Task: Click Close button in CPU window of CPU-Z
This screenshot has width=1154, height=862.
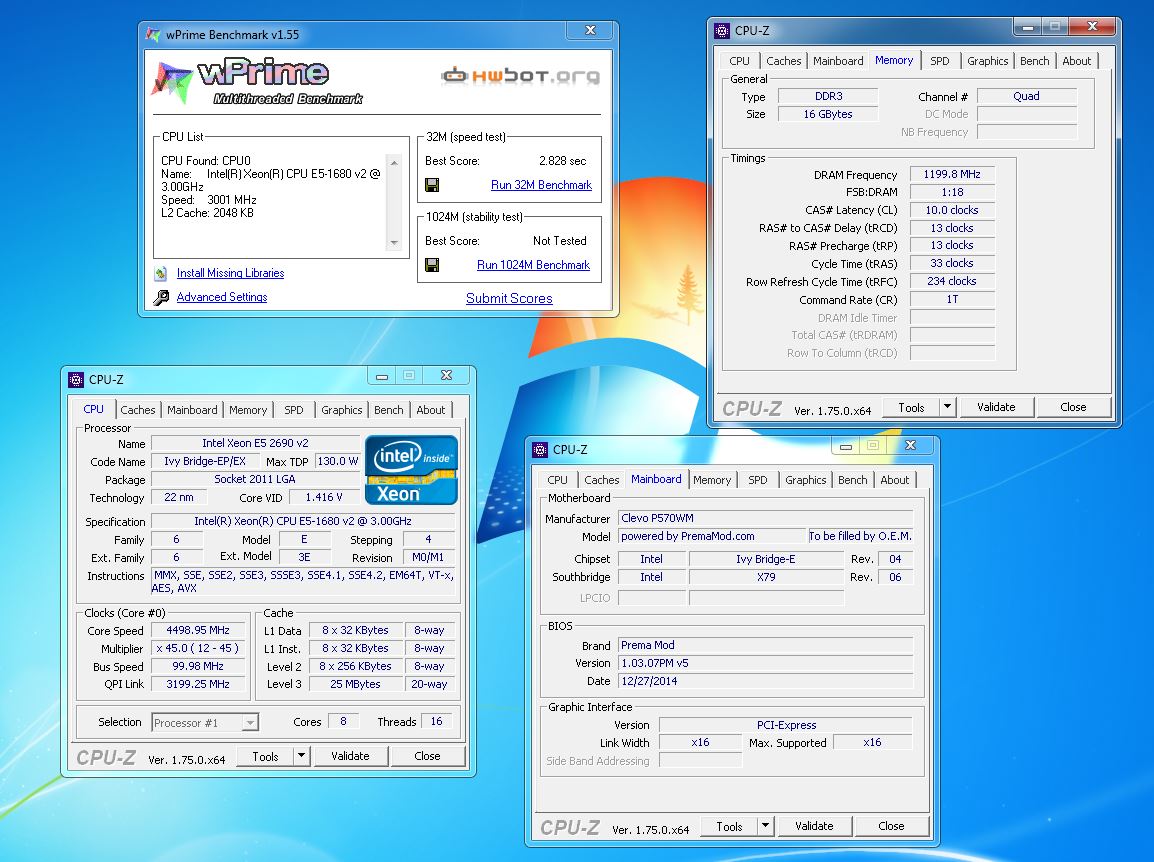Action: pyautogui.click(x=427, y=756)
